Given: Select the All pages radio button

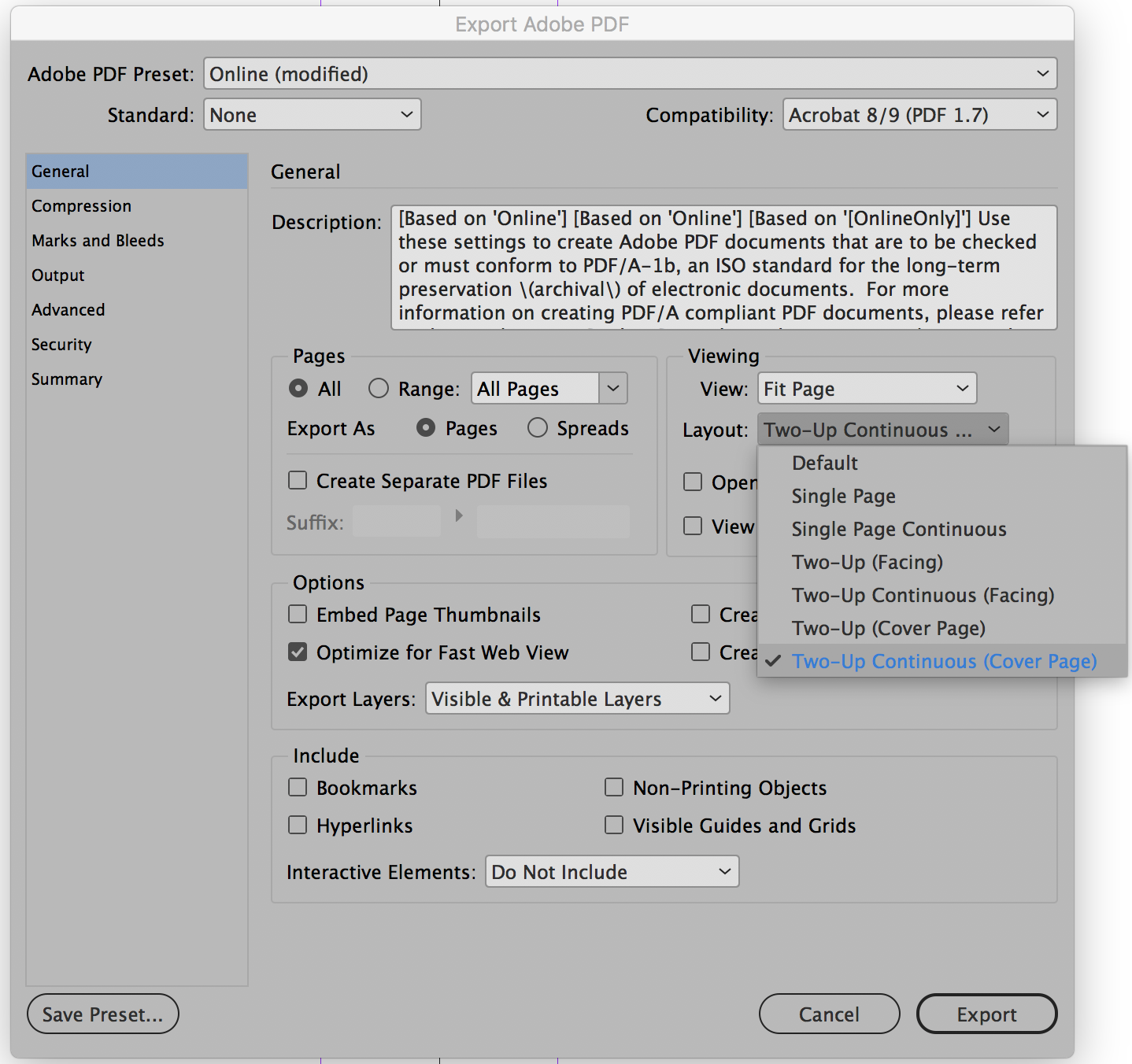Looking at the screenshot, I should pos(298,389).
